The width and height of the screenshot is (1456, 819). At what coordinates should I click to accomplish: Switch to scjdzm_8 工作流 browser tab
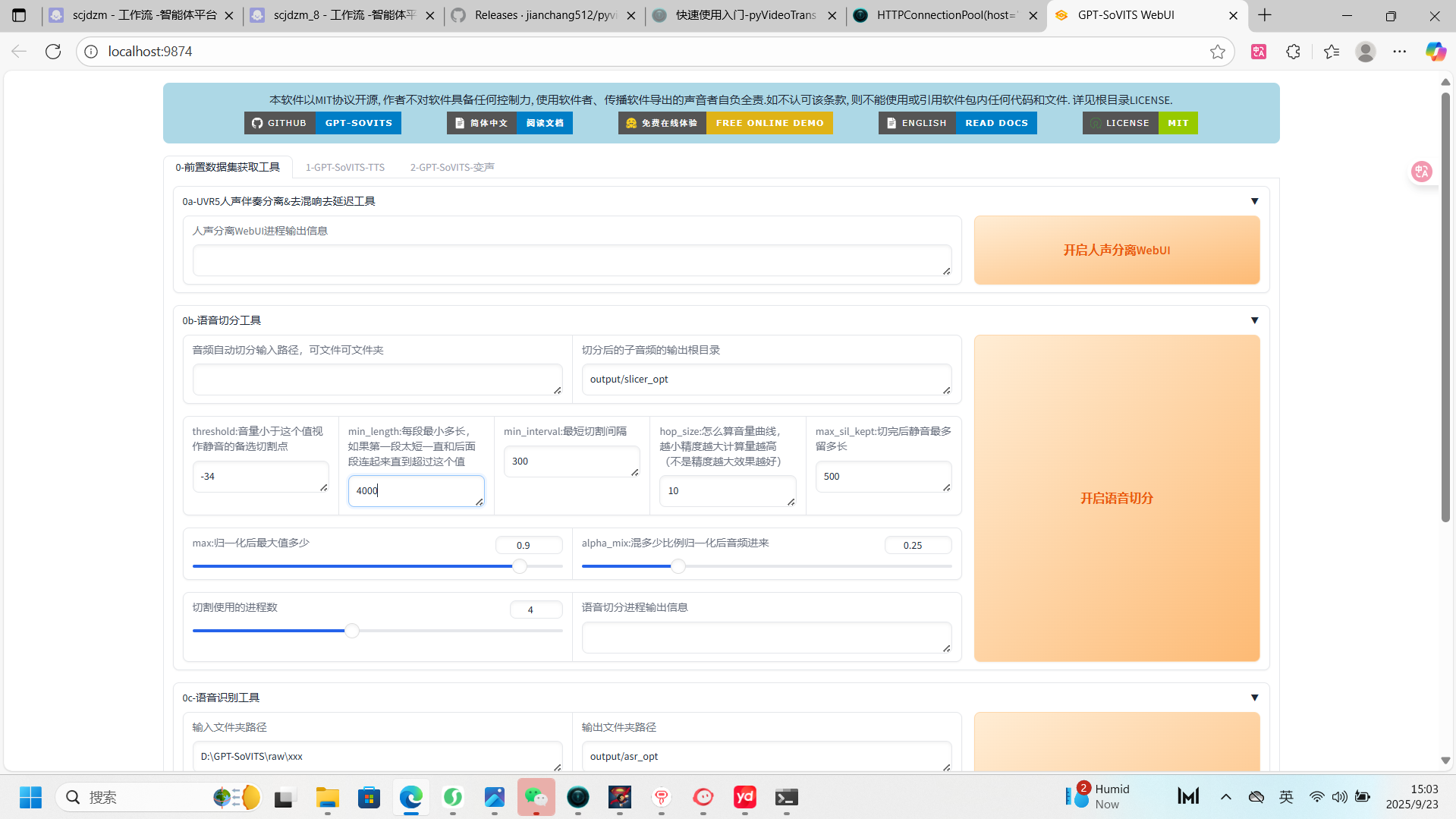coord(343,15)
